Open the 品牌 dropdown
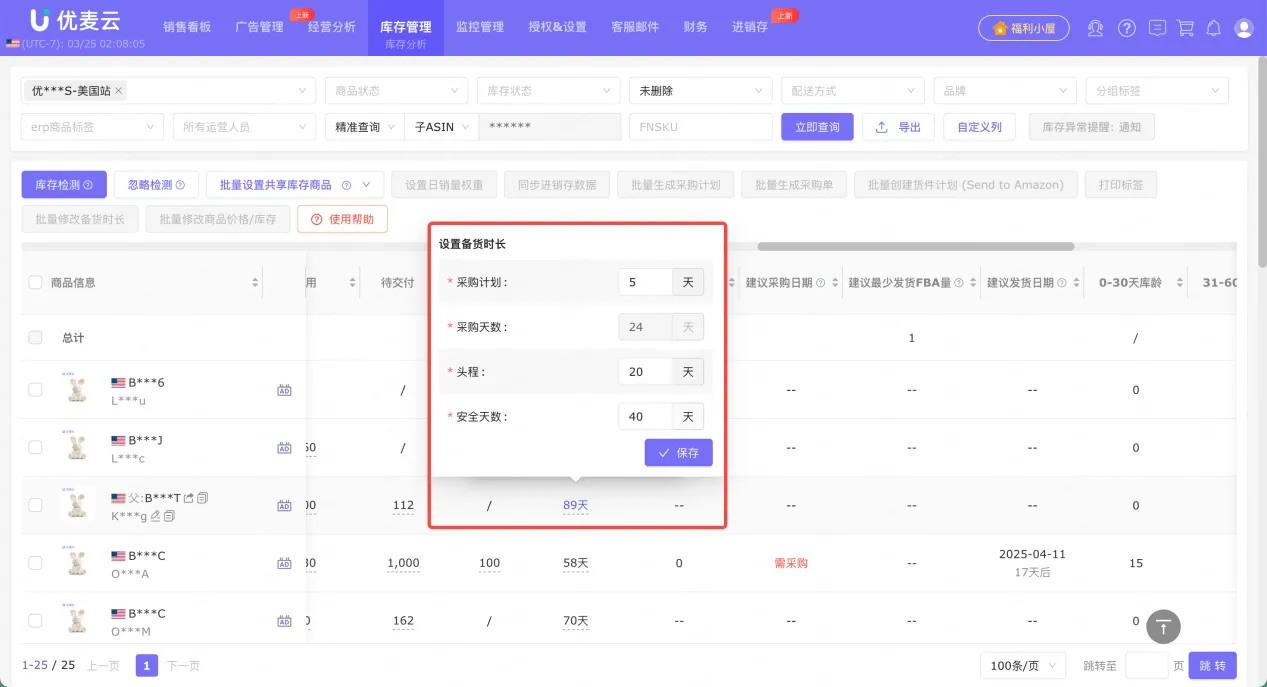 tap(1005, 91)
